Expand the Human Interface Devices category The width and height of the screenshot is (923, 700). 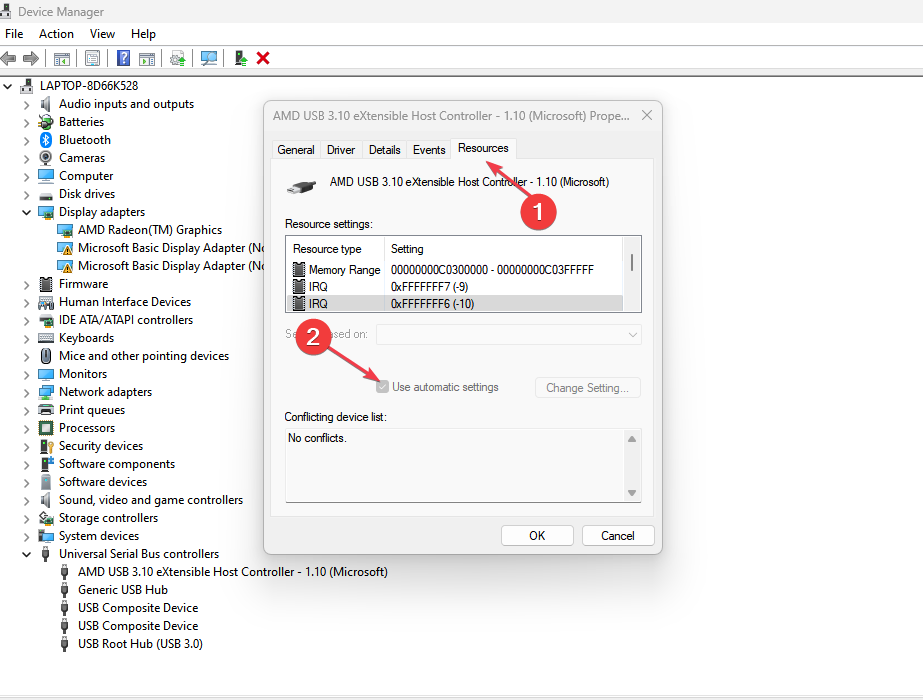[x=26, y=303]
